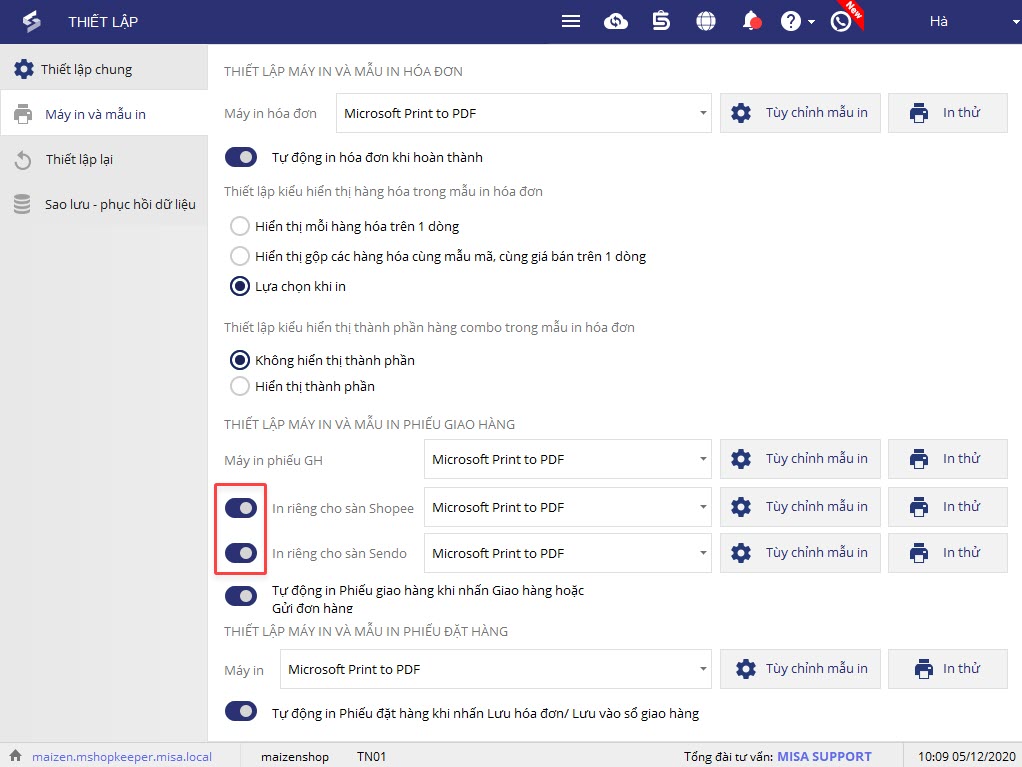1022x767 pixels.
Task: Toggle In riêng cho sàn Sendo switch
Action: pos(241,553)
